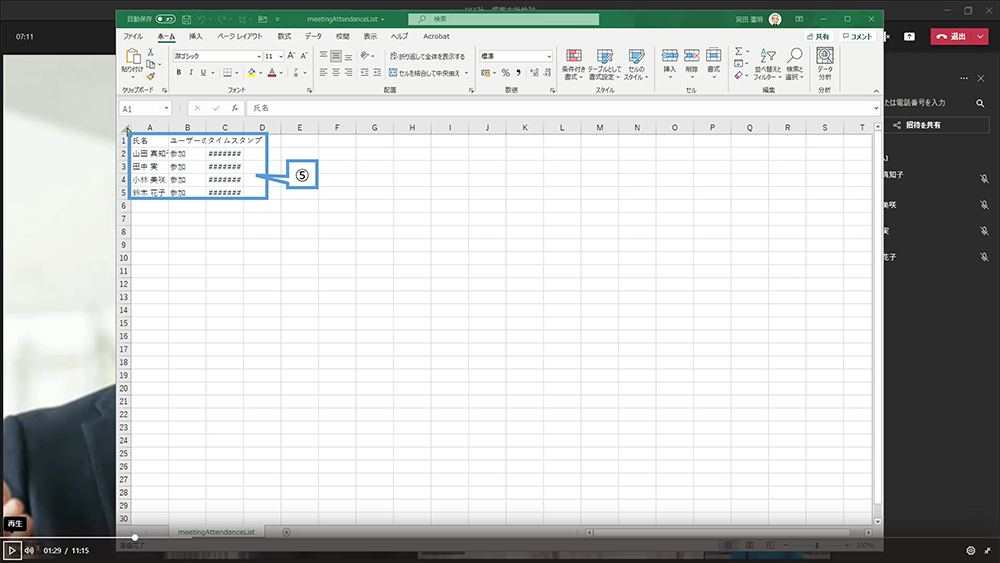Open the Format cells menu icon
This screenshot has height=563, width=1000.
(x=713, y=56)
